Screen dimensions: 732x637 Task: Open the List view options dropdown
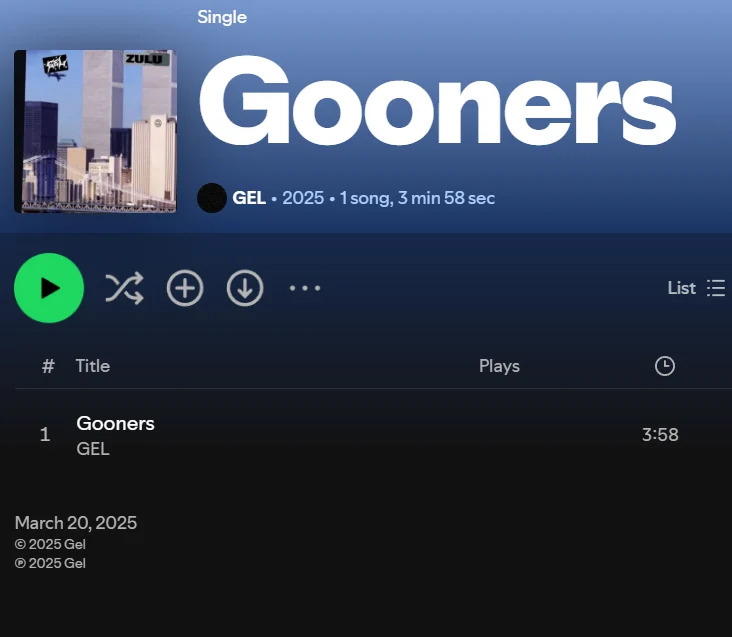click(x=696, y=288)
